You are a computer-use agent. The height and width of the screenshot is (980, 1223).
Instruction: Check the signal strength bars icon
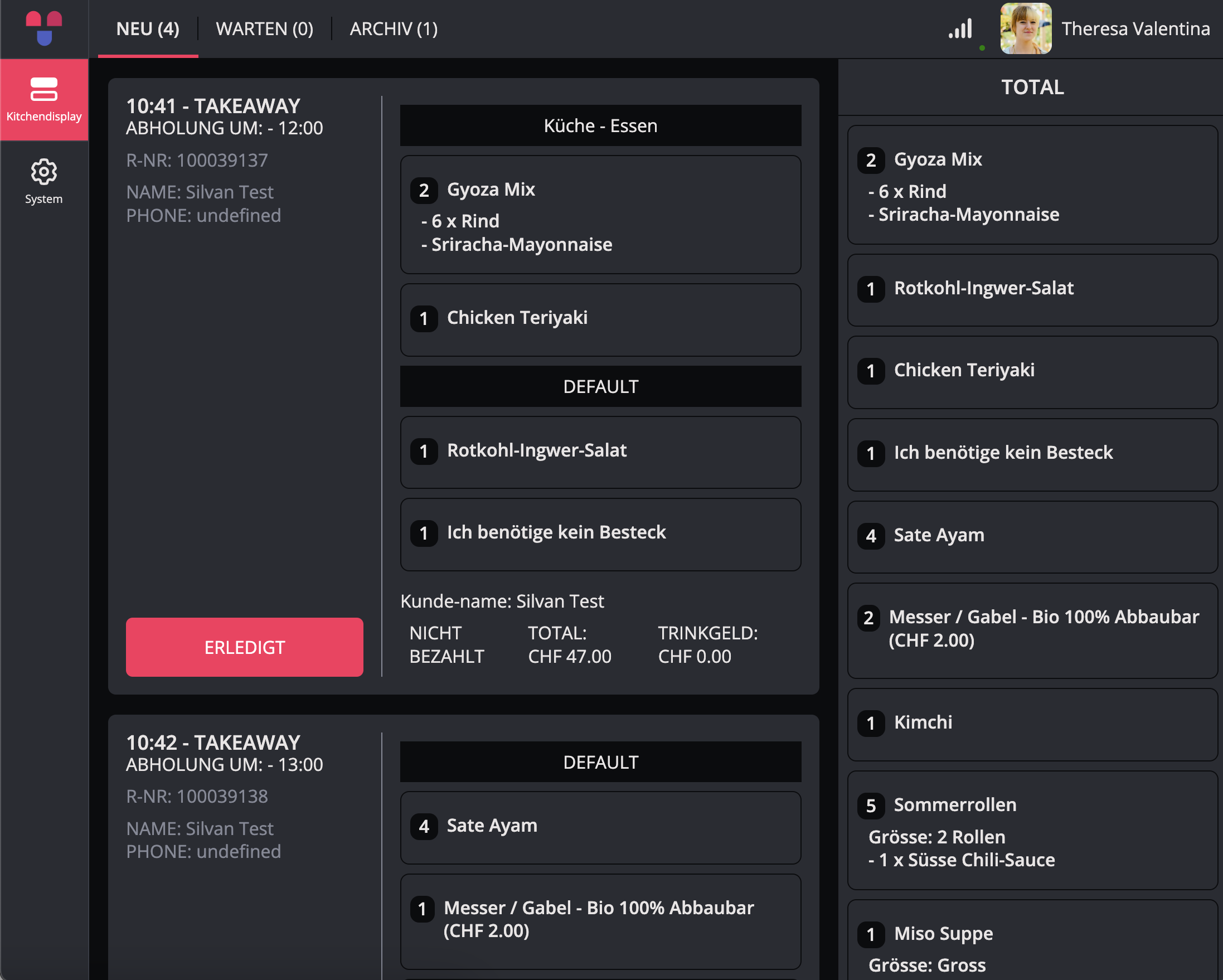tap(960, 28)
